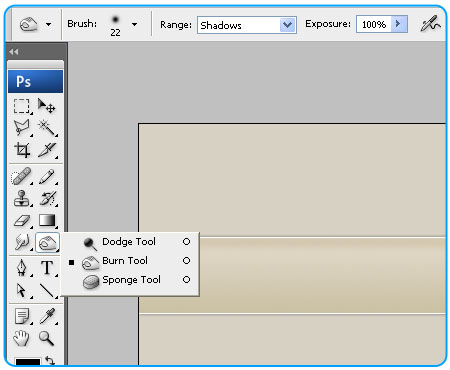The image size is (450, 370).
Task: Select the Horizontal Type tool
Action: click(47, 268)
